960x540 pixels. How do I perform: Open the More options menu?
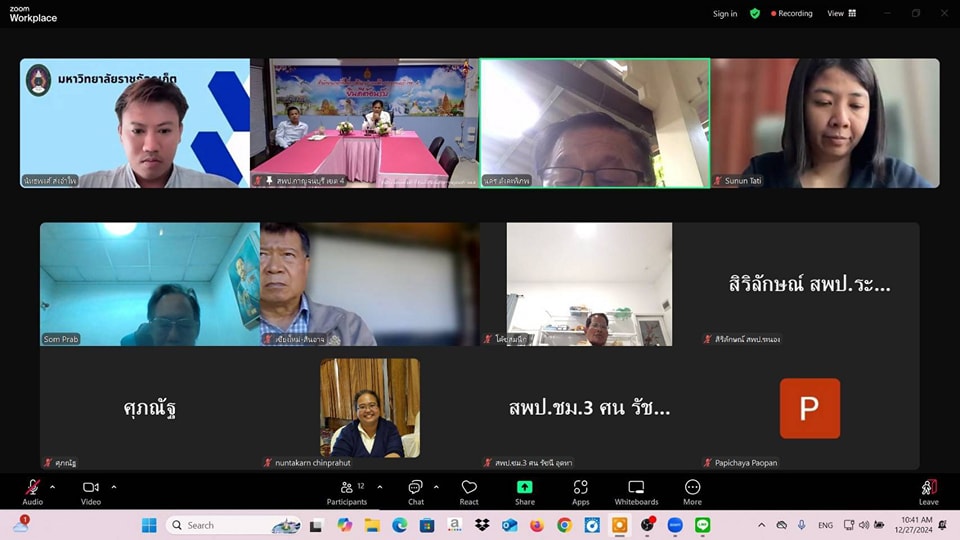point(692,492)
